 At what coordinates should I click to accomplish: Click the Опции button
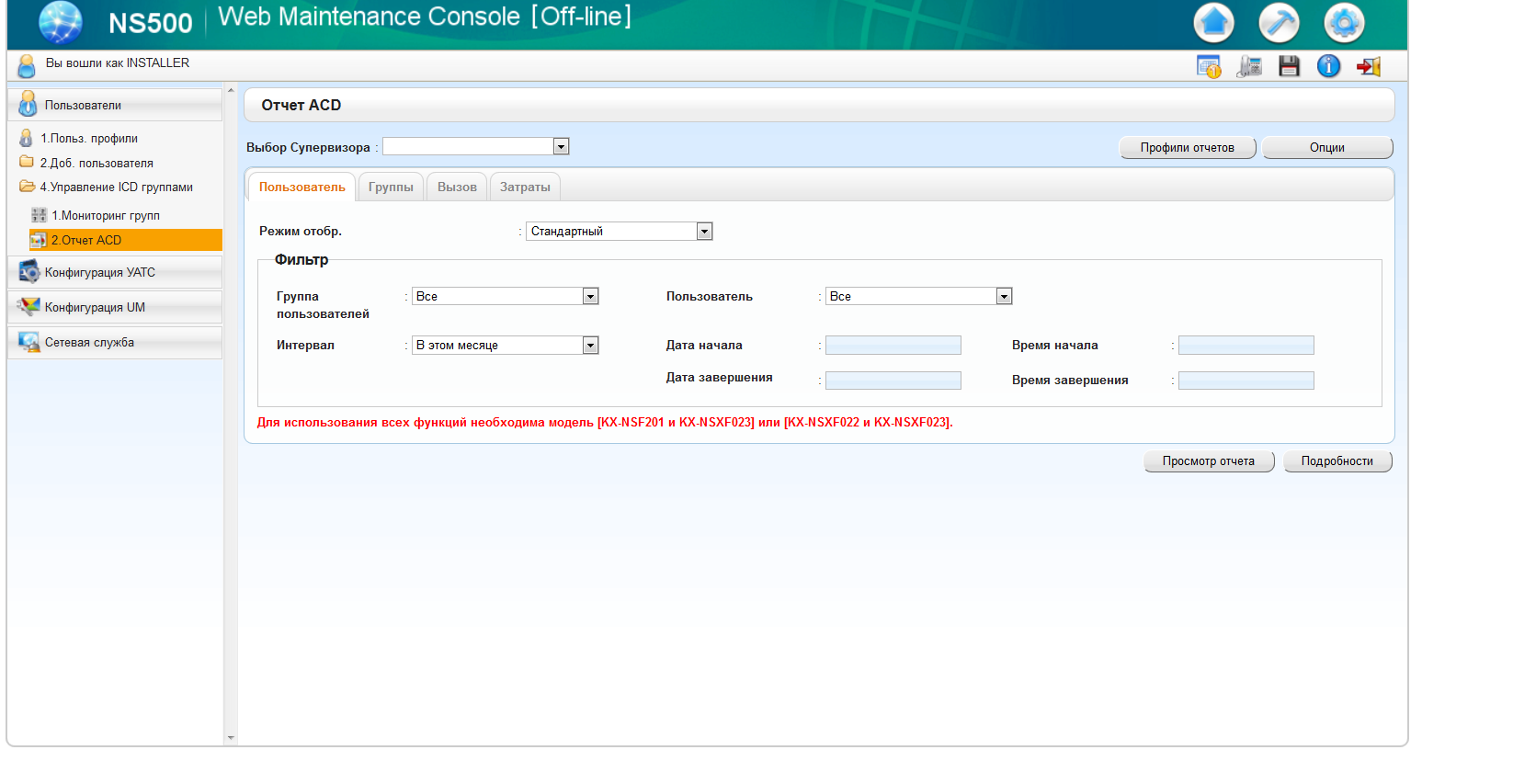point(1327,148)
